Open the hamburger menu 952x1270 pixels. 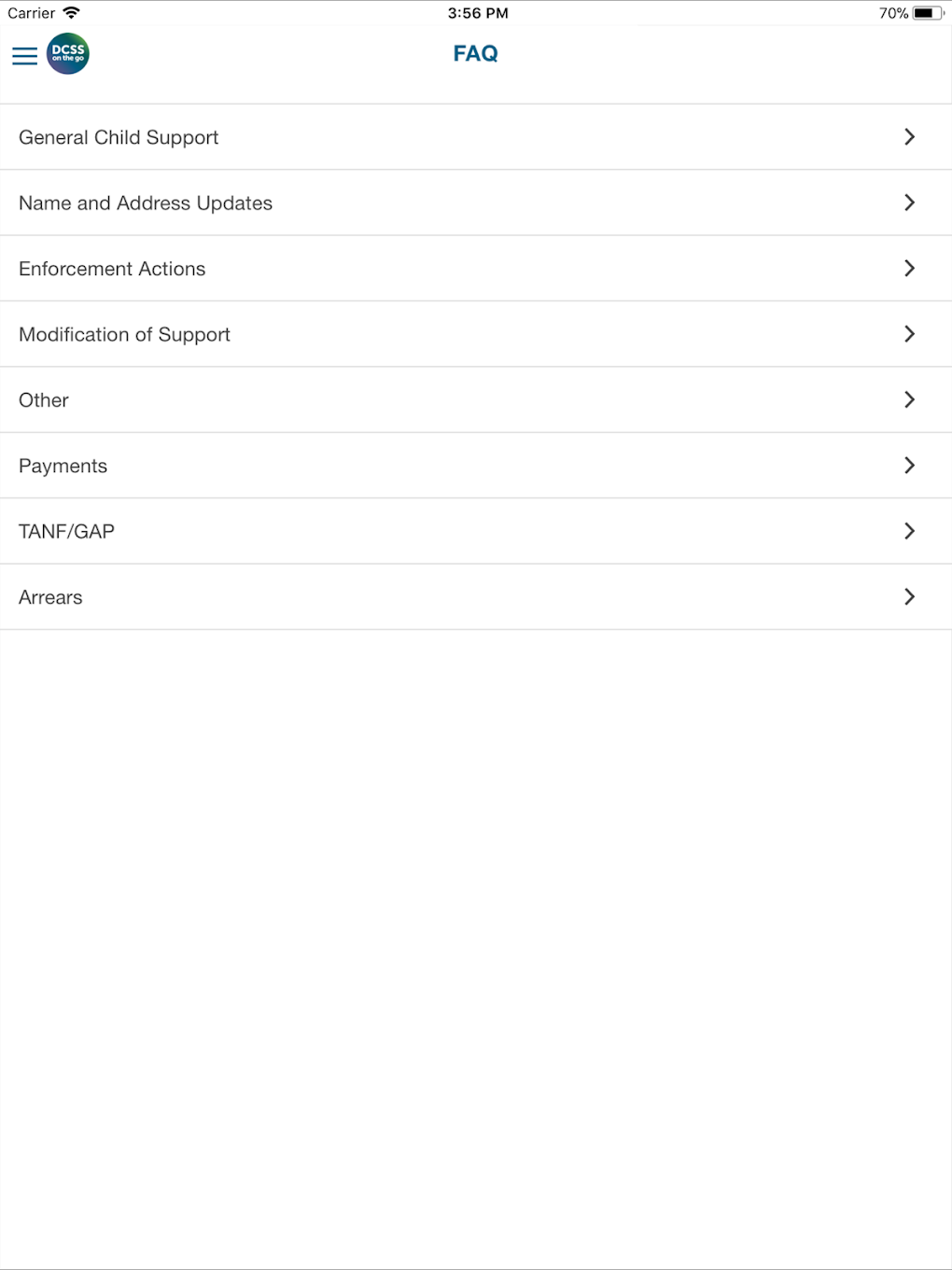(x=24, y=56)
